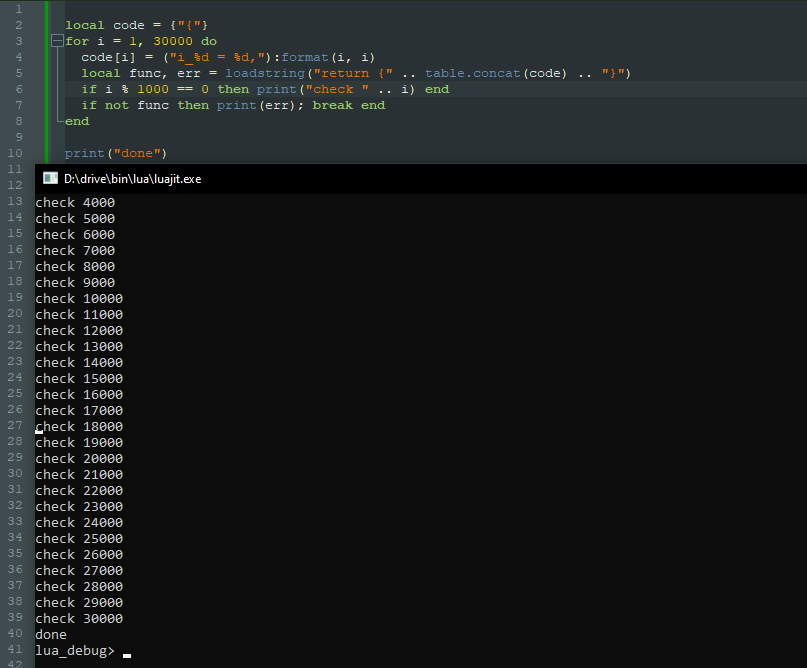This screenshot has width=807, height=668.
Task: Click the 'format' method call in the code
Action: coord(305,57)
